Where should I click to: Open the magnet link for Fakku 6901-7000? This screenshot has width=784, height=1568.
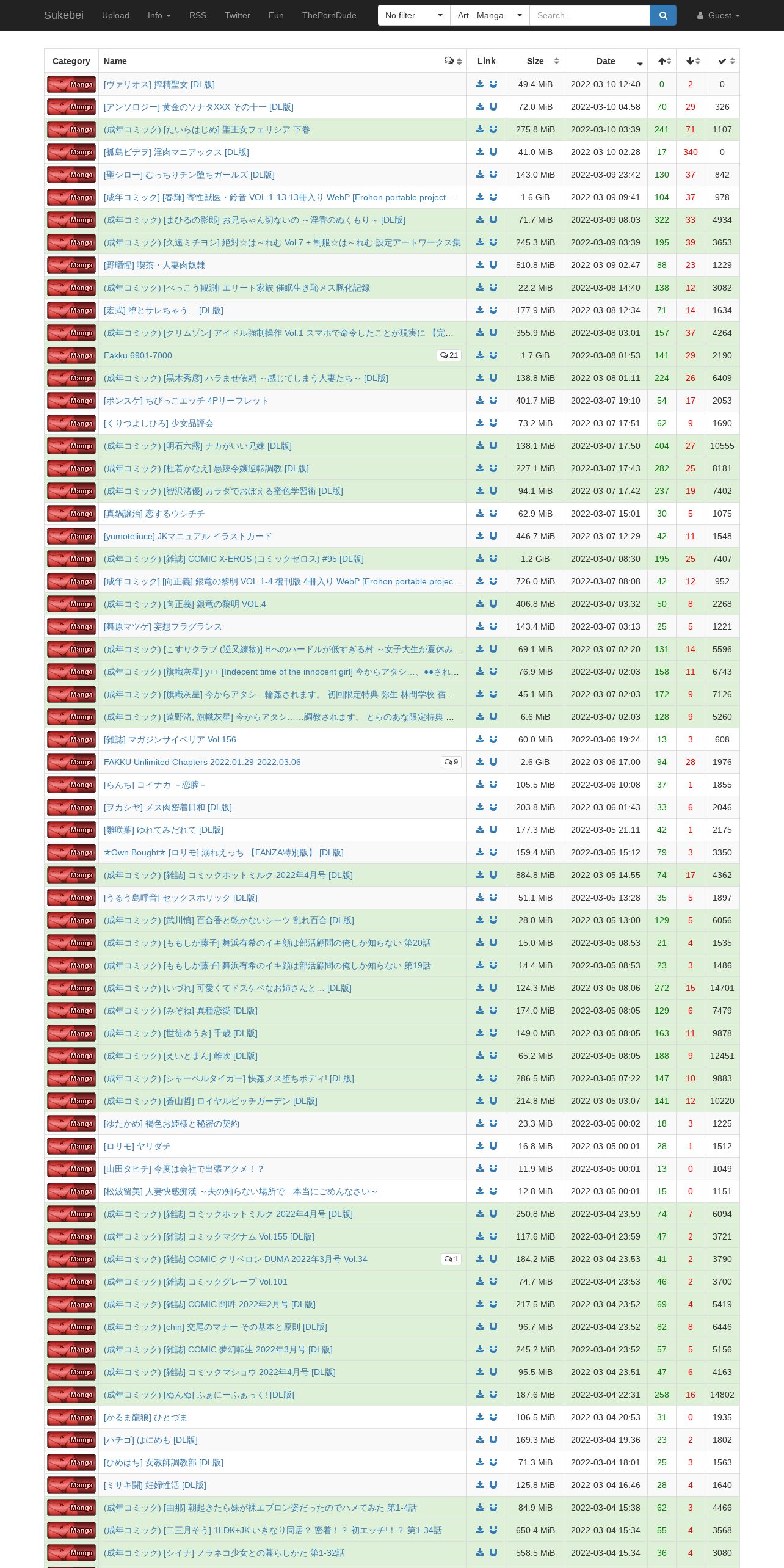point(493,355)
